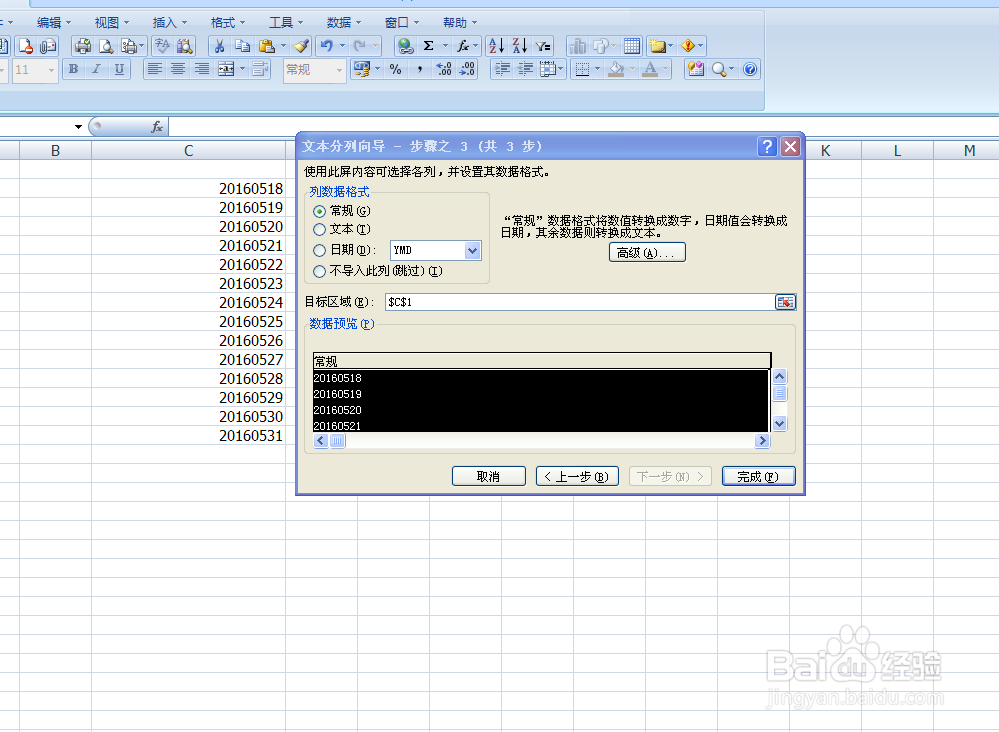Expand the AutoSum dropdown arrow
The height and width of the screenshot is (732, 999).
445,46
